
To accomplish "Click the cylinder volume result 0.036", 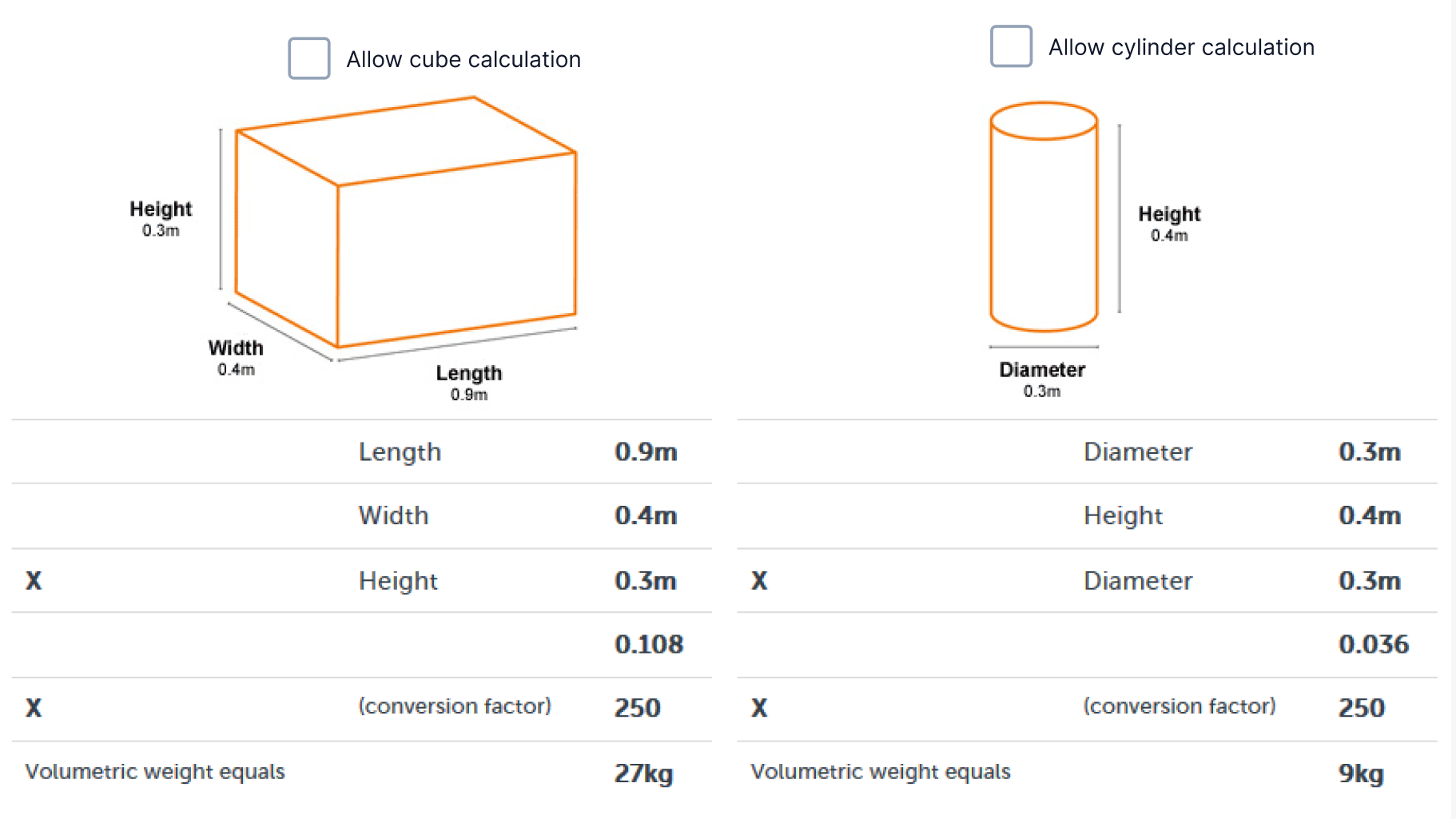I will pos(1374,645).
